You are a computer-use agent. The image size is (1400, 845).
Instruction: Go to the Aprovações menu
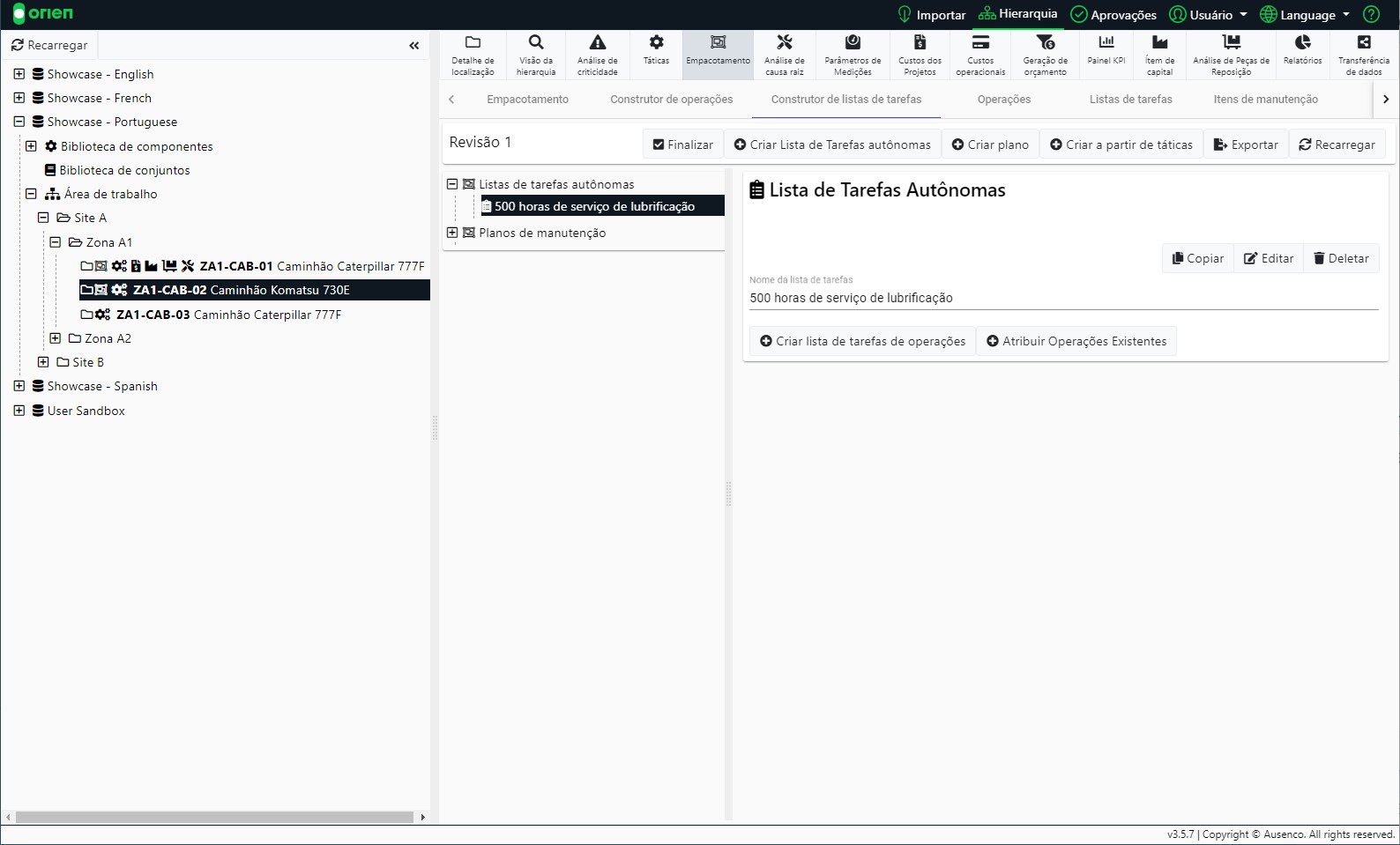tap(1113, 15)
